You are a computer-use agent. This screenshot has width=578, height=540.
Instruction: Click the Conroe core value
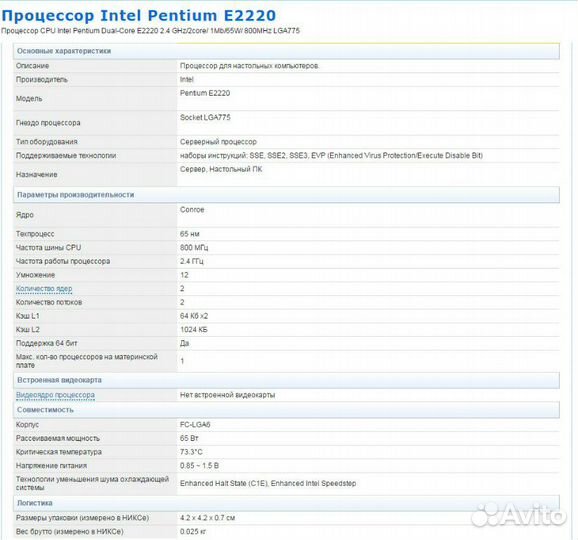tap(192, 209)
